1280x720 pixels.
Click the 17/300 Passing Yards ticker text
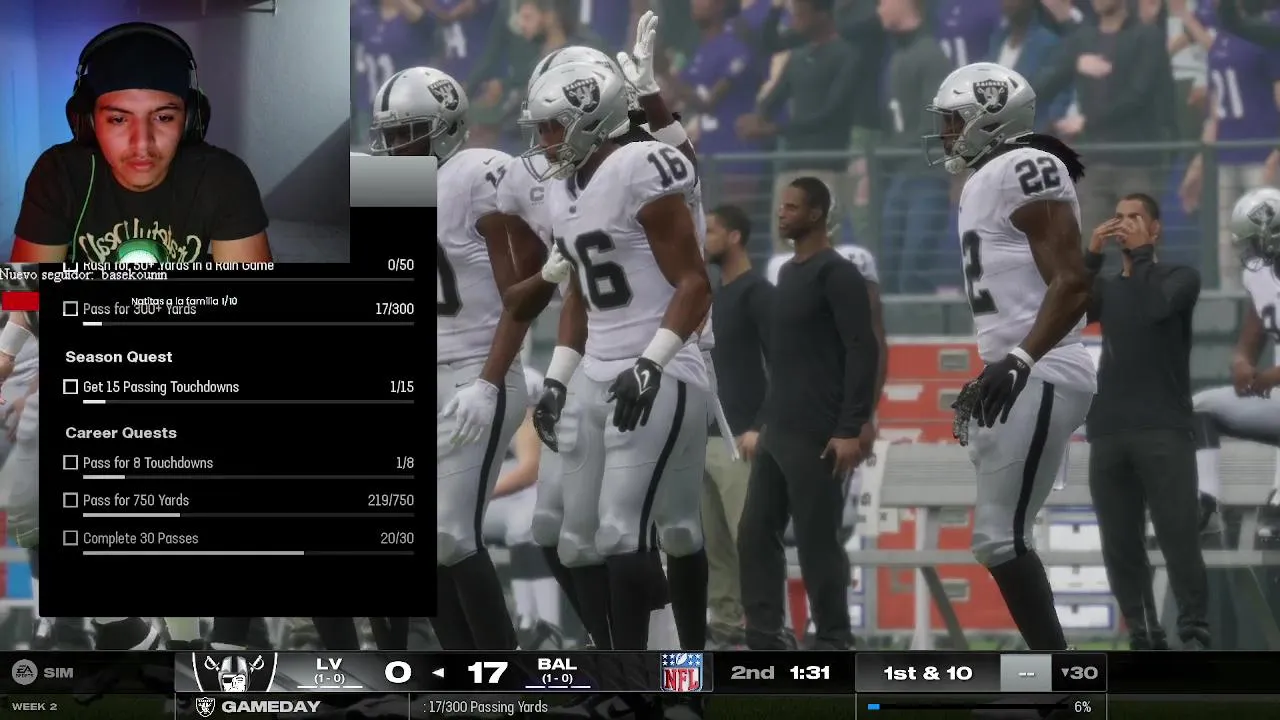[486, 707]
